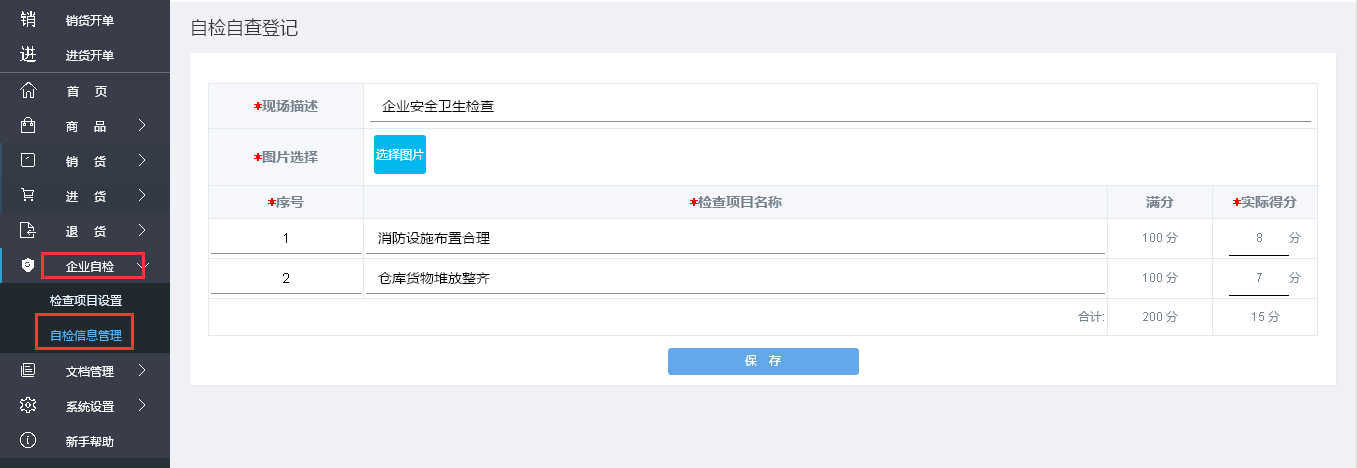The height and width of the screenshot is (468, 1357).
Task: Edit the item name 仓库货物堆放整齐
Action: (735, 278)
